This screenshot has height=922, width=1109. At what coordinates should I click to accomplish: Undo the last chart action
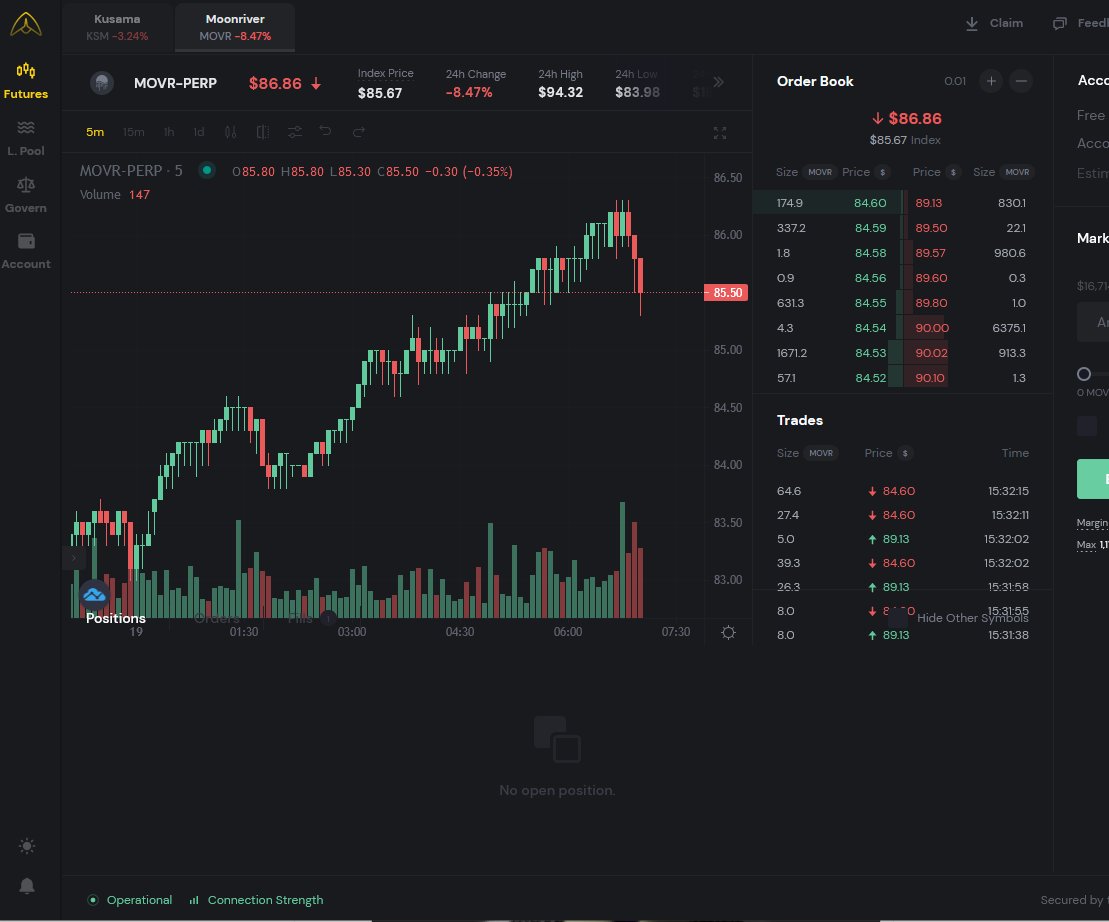[x=325, y=131]
